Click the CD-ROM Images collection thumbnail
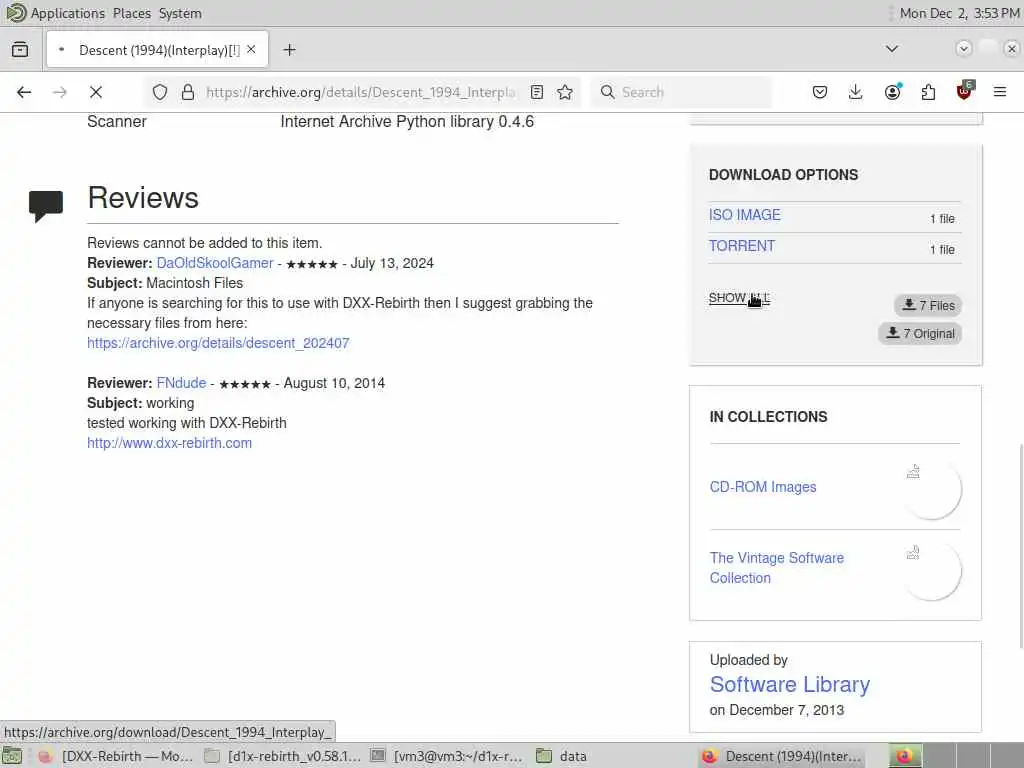The image size is (1024, 768). coord(933,488)
